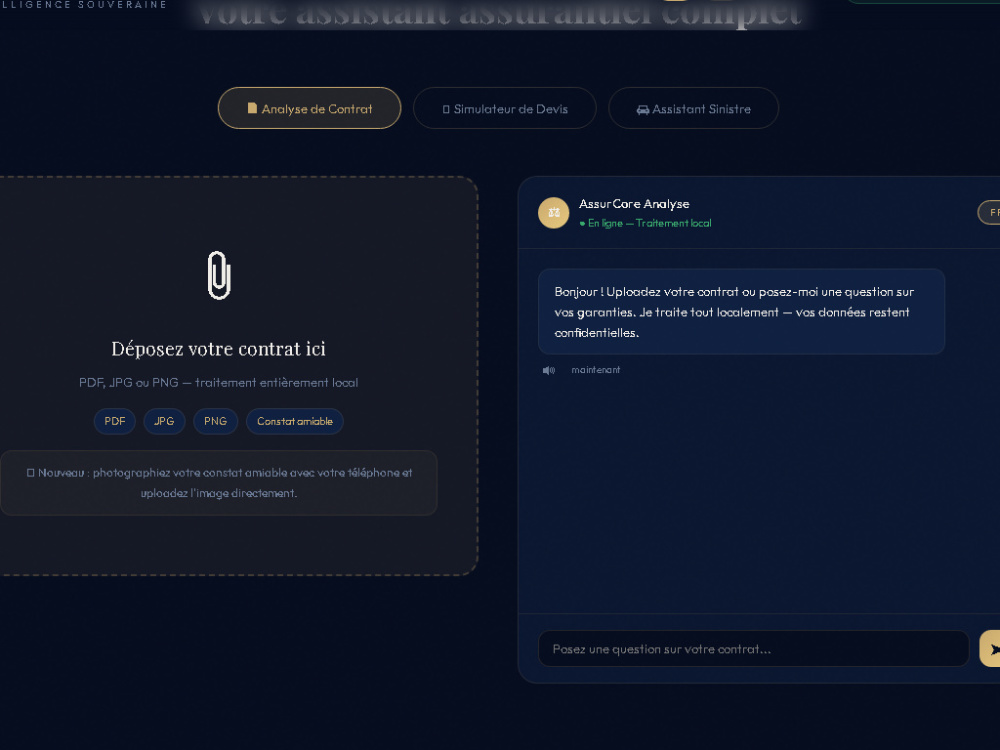Click the JPG format chip
Viewport: 1000px width, 750px height.
pos(165,421)
